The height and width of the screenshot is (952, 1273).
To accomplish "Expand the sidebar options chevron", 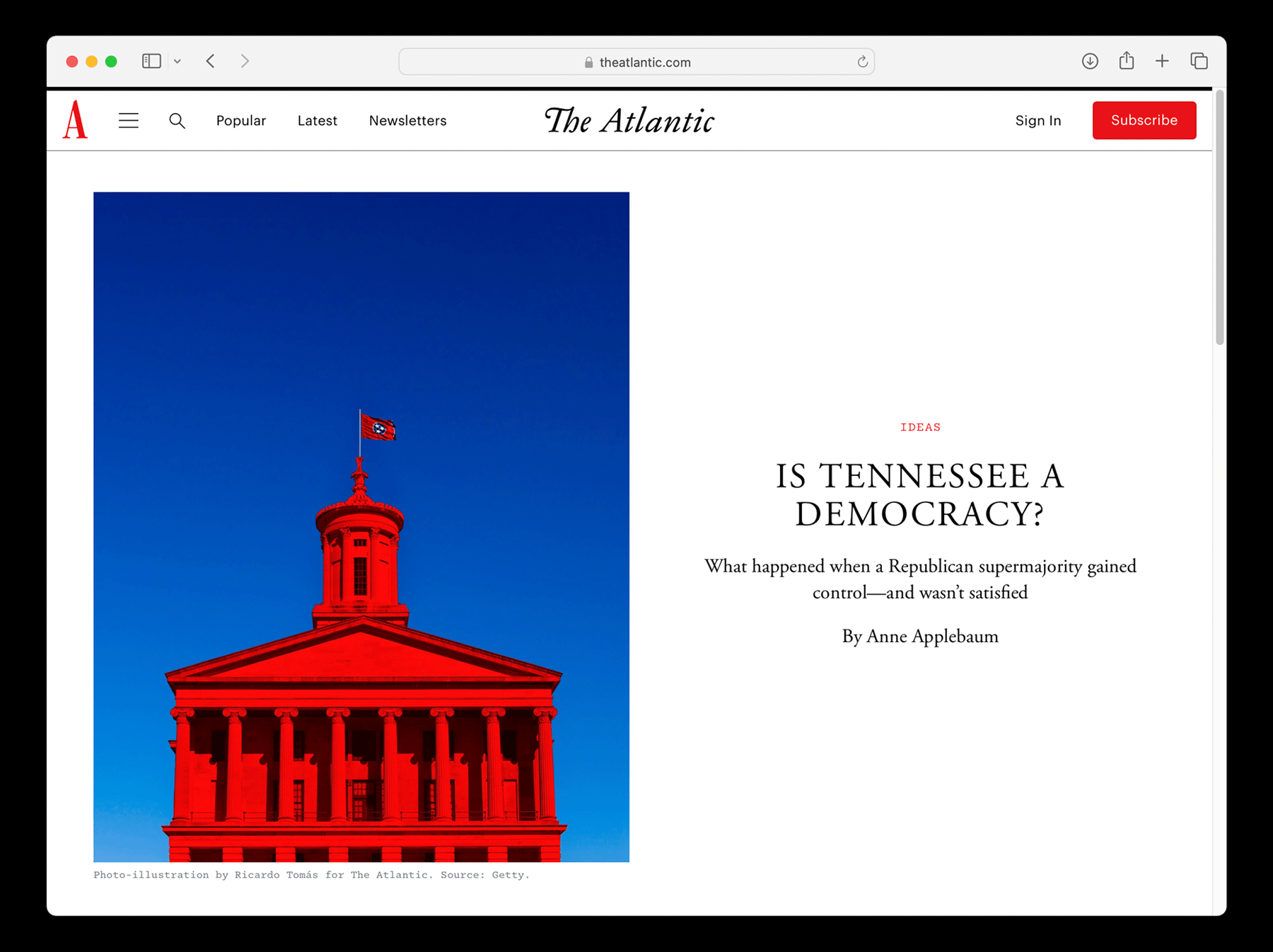I will point(178,61).
